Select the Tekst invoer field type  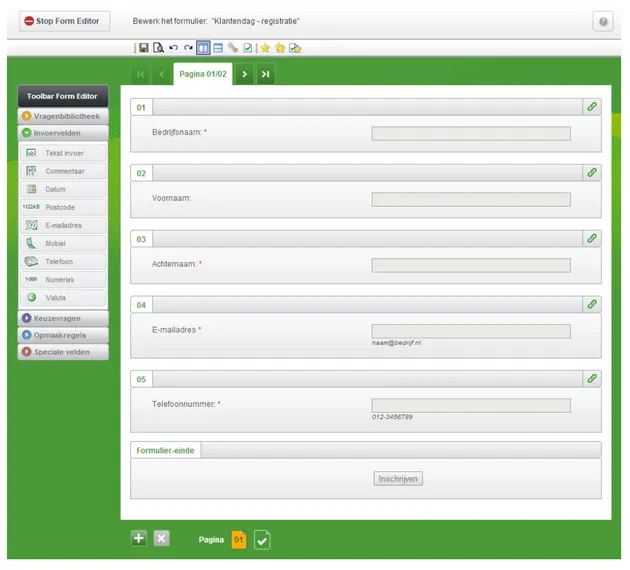pos(63,153)
